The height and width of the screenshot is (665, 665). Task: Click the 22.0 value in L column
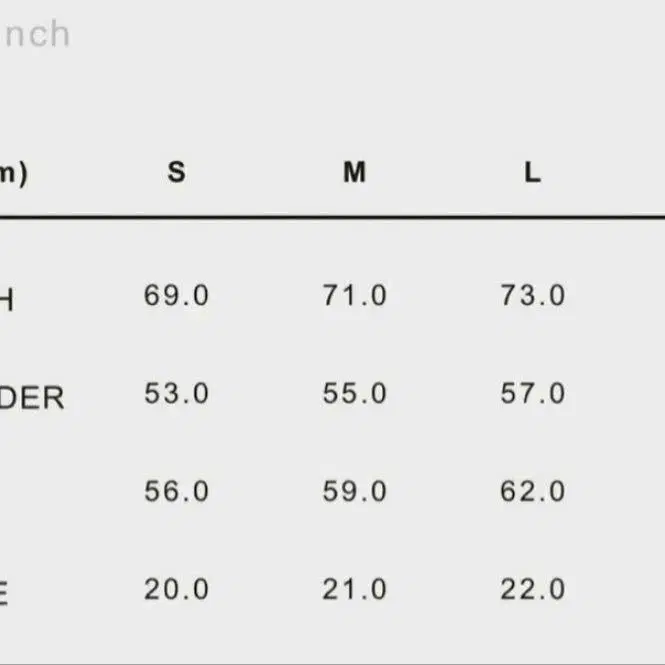(x=533, y=589)
